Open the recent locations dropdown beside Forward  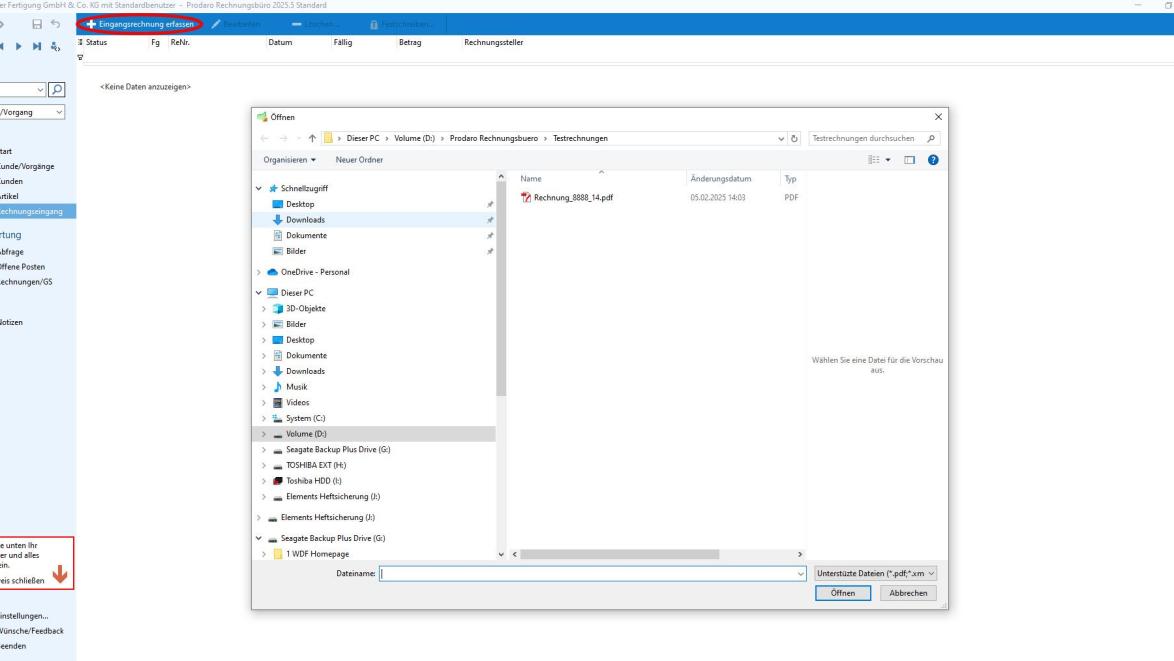click(x=299, y=138)
